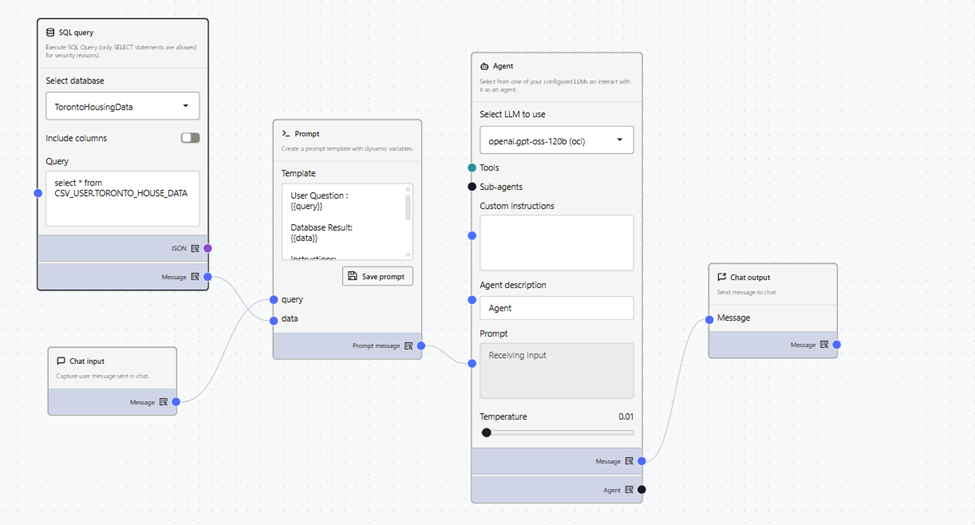Toggle the Include columns switch
Image resolution: width=975 pixels, height=525 pixels.
190,138
